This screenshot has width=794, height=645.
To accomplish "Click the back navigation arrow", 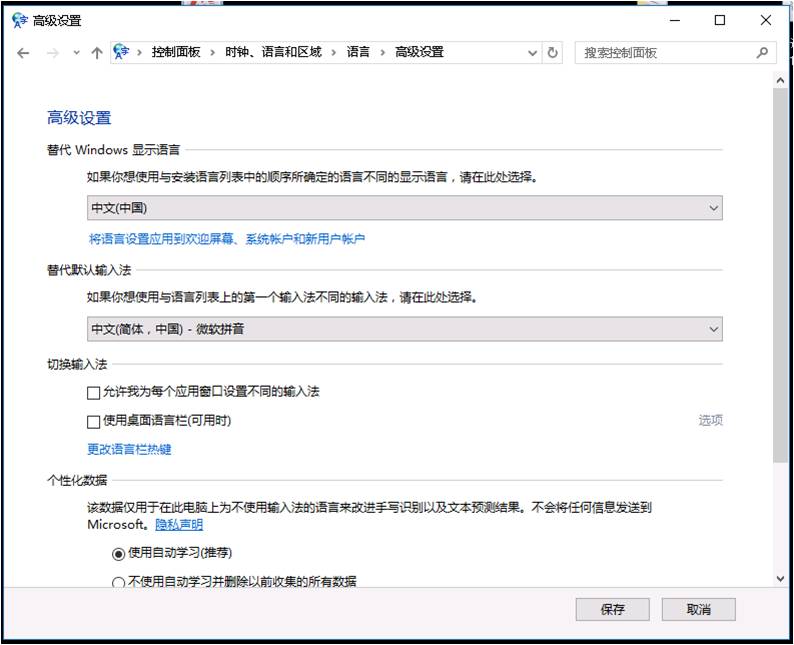I will 24,53.
